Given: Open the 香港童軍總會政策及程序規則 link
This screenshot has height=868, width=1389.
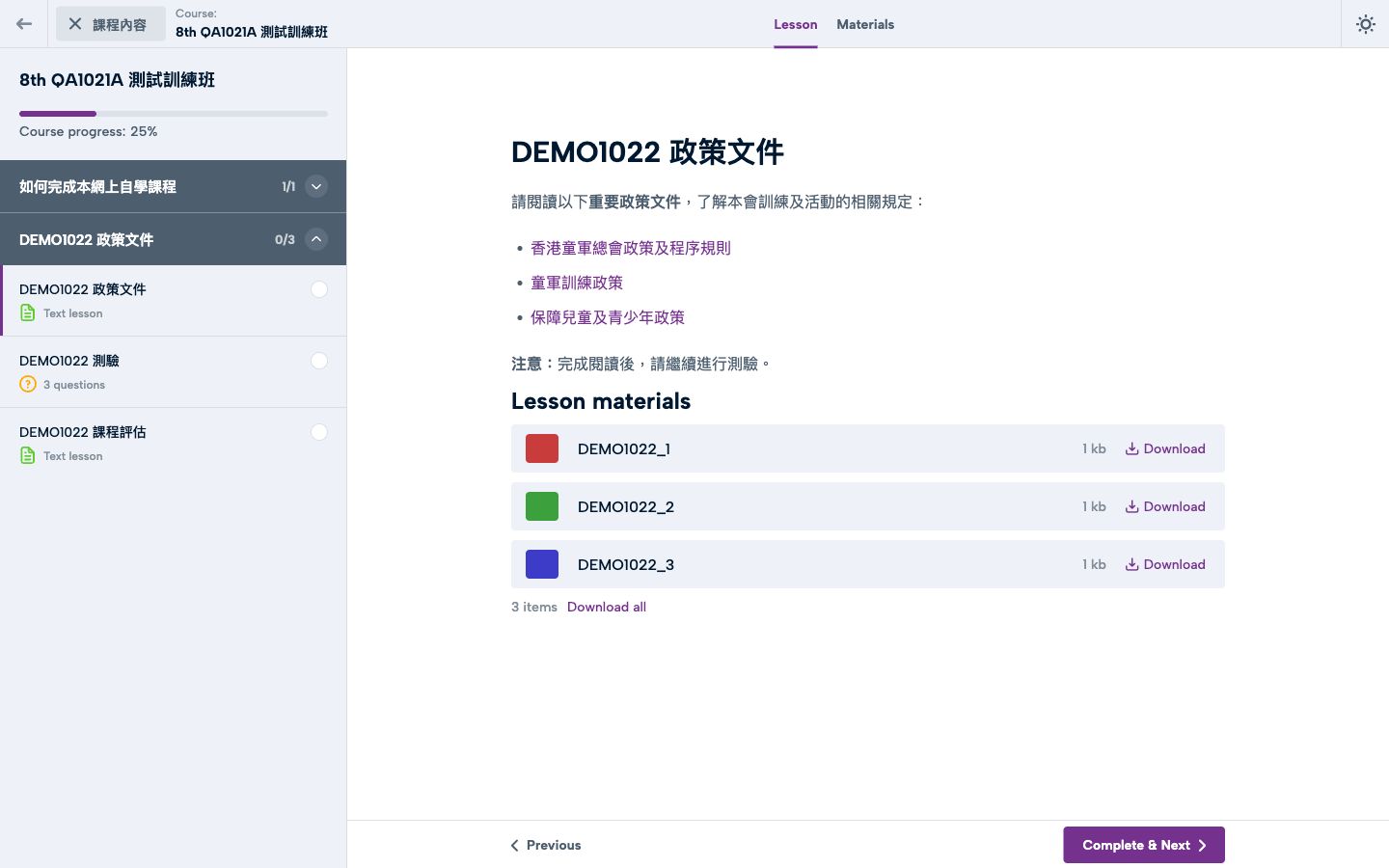Looking at the screenshot, I should (x=631, y=248).
